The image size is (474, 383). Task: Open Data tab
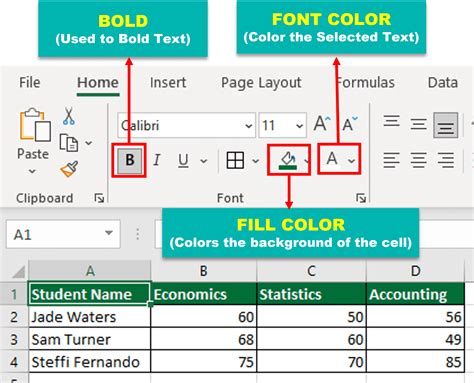tap(443, 82)
